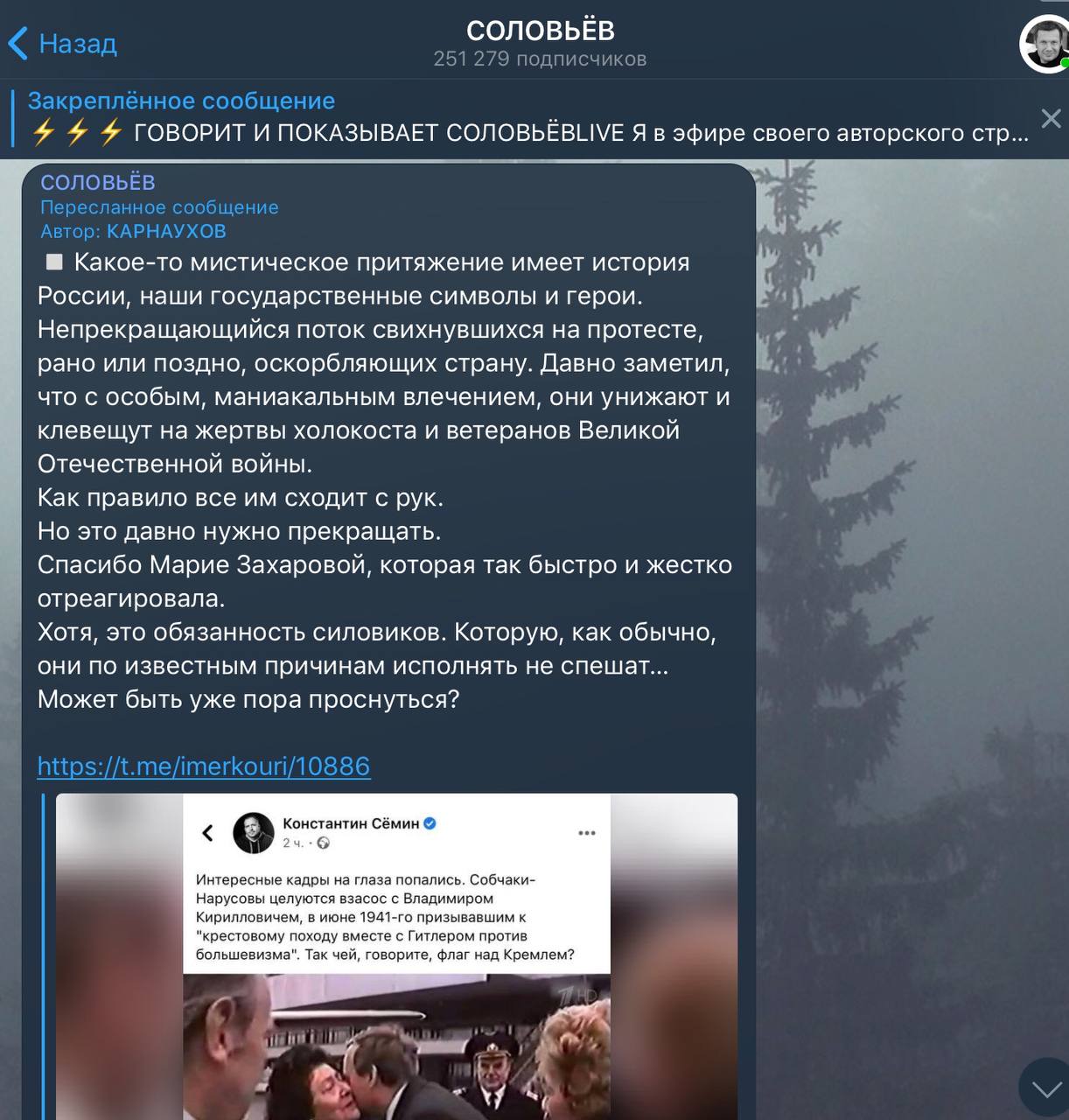The width and height of the screenshot is (1069, 1120).
Task: Tap the verified badge next to Сёмин
Action: click(430, 823)
